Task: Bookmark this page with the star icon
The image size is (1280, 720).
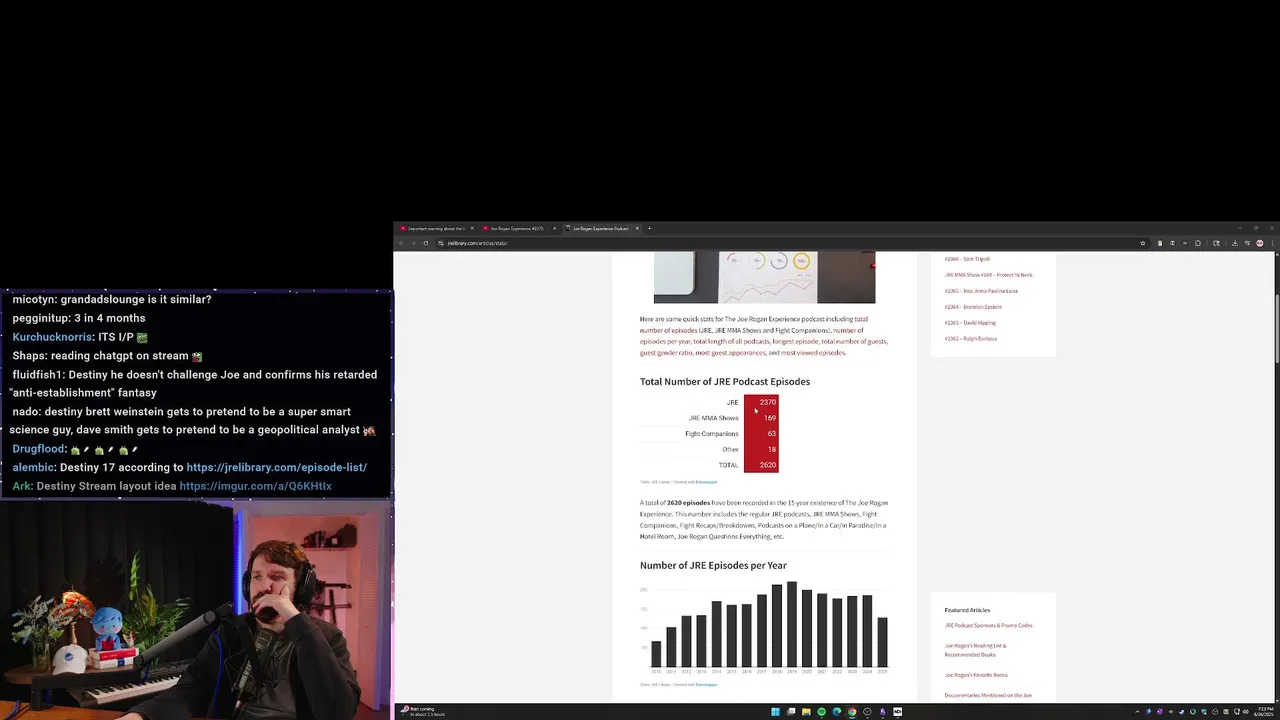Action: (1142, 243)
